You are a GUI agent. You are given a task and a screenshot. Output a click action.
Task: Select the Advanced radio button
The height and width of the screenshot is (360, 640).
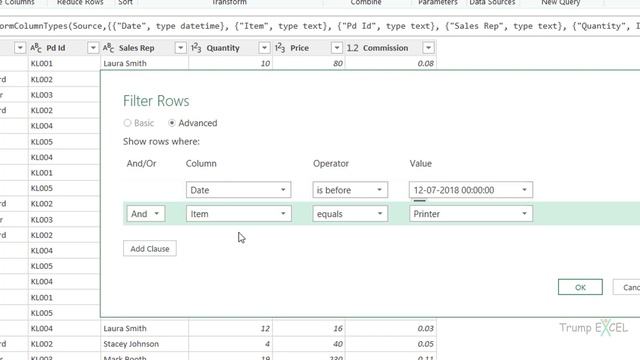172,123
